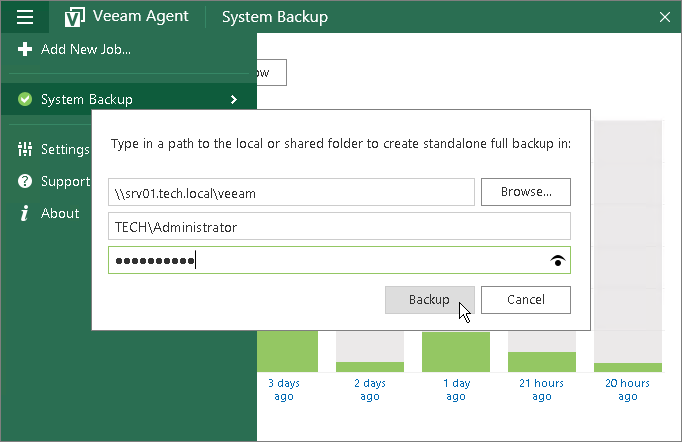Select System Backup menu entry
Screen dimensions: 682x442
(129, 99)
